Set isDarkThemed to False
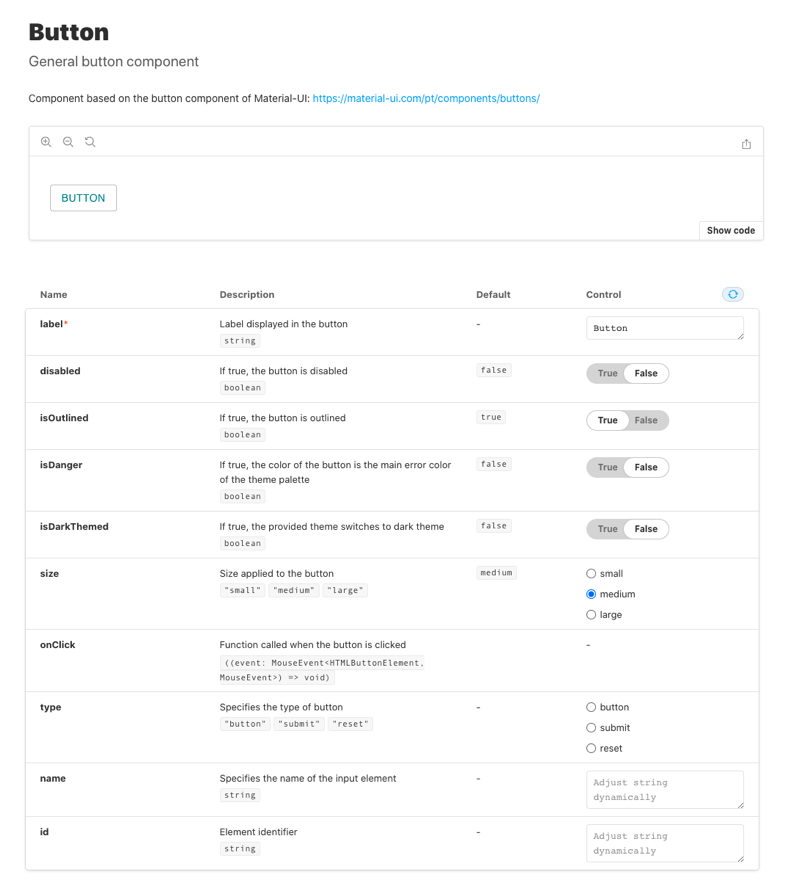 click(x=646, y=529)
